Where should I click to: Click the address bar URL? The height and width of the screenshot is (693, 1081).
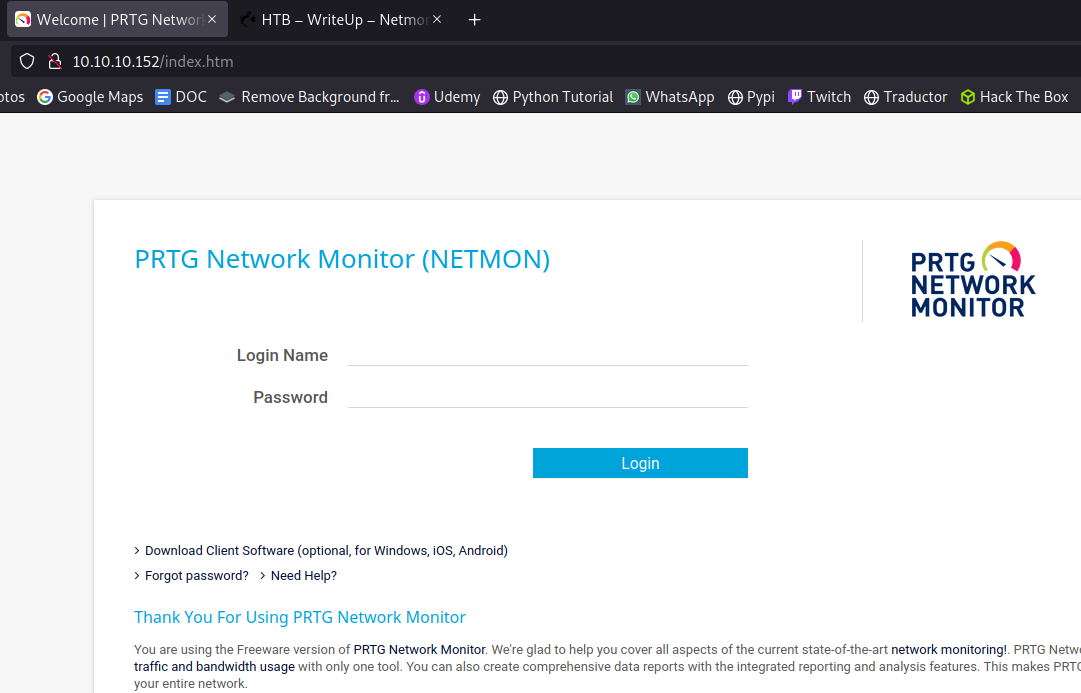[x=153, y=61]
